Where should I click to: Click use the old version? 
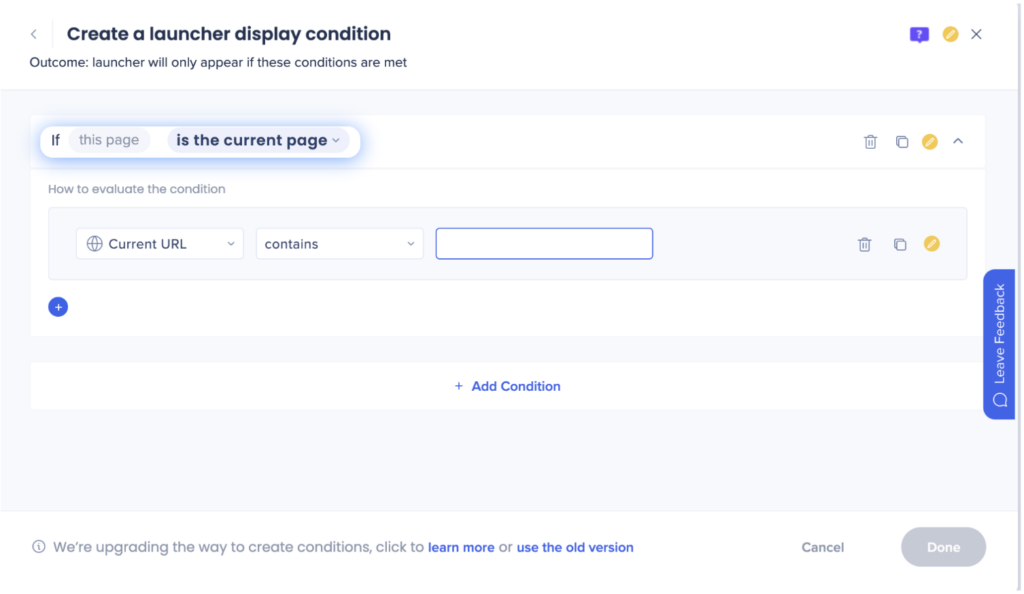tap(575, 547)
